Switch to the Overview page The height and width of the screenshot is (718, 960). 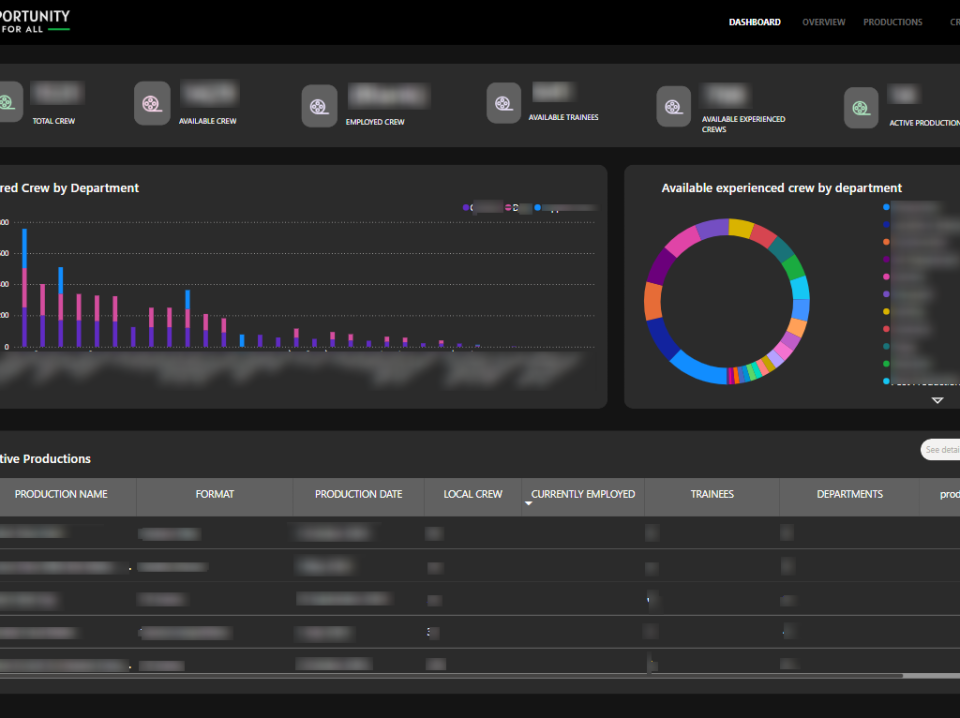pos(823,22)
